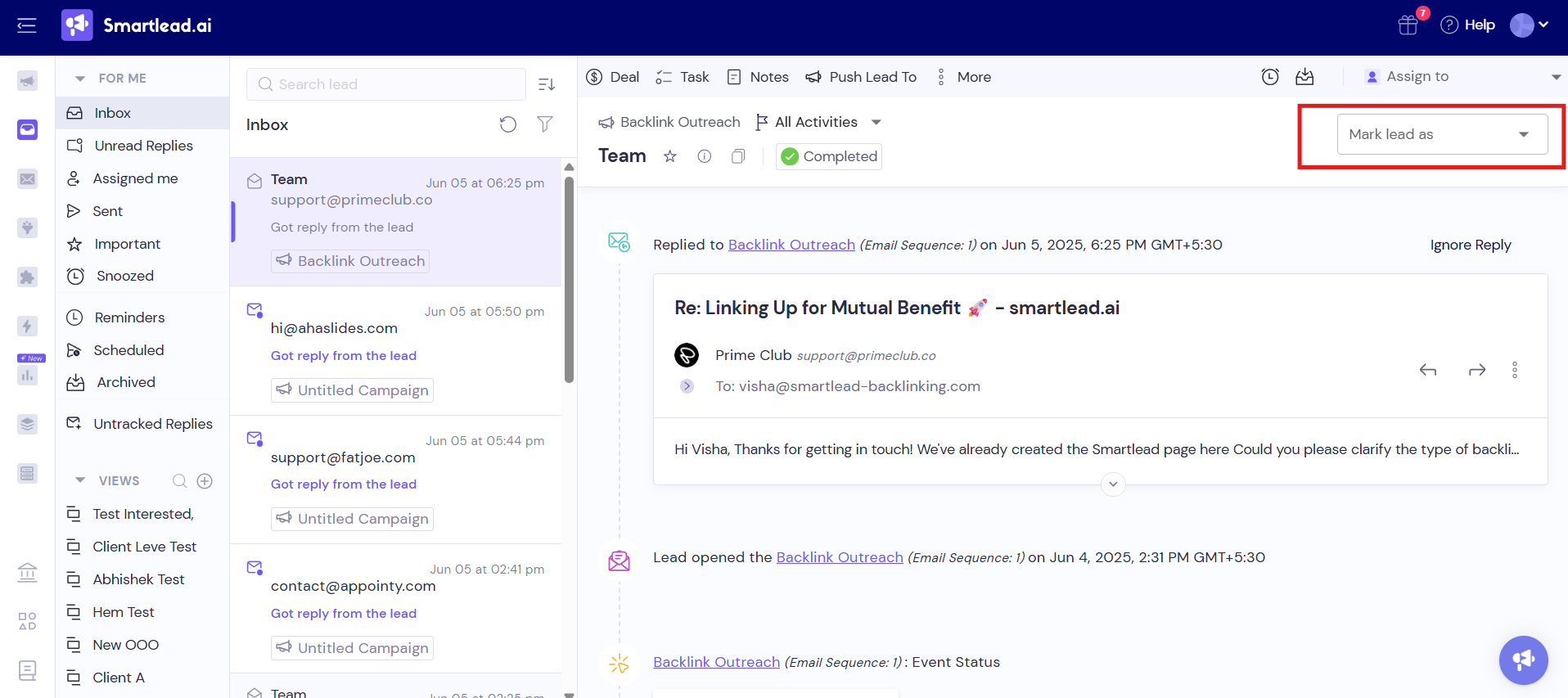Show lead info via the info icon

(x=704, y=156)
